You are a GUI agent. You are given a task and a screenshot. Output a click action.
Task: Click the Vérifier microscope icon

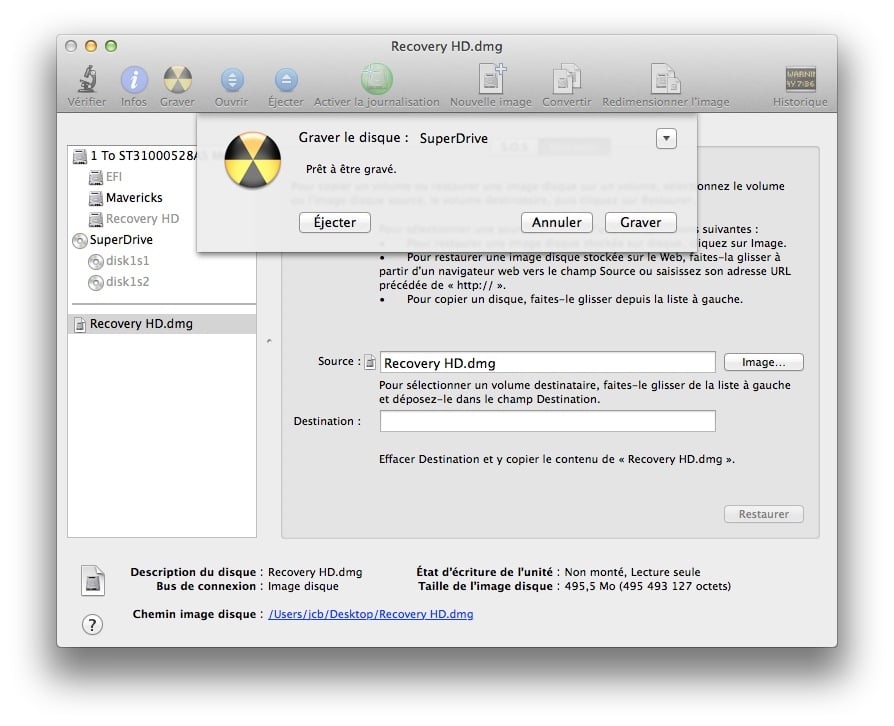[x=87, y=80]
